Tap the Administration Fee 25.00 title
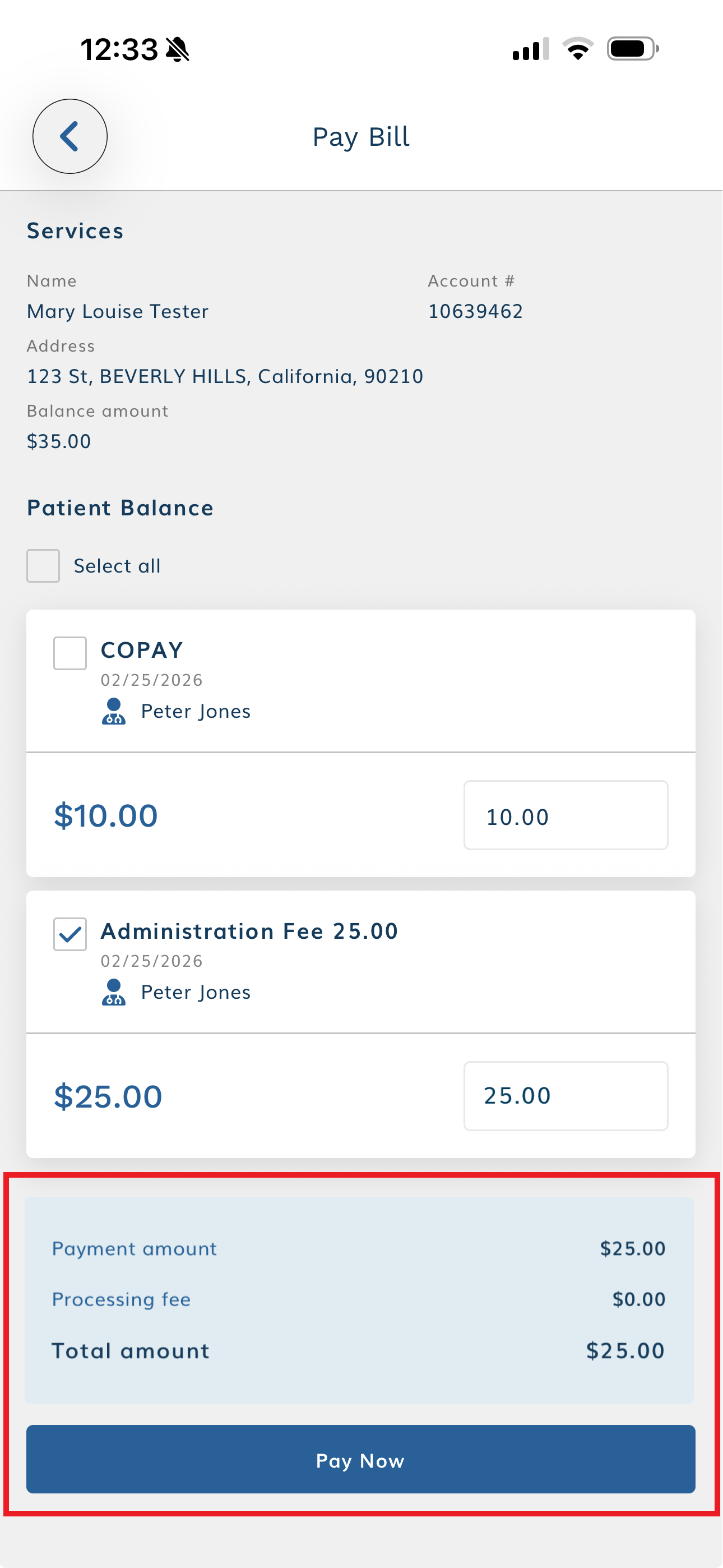Image resolution: width=723 pixels, height=1568 pixels. [249, 931]
